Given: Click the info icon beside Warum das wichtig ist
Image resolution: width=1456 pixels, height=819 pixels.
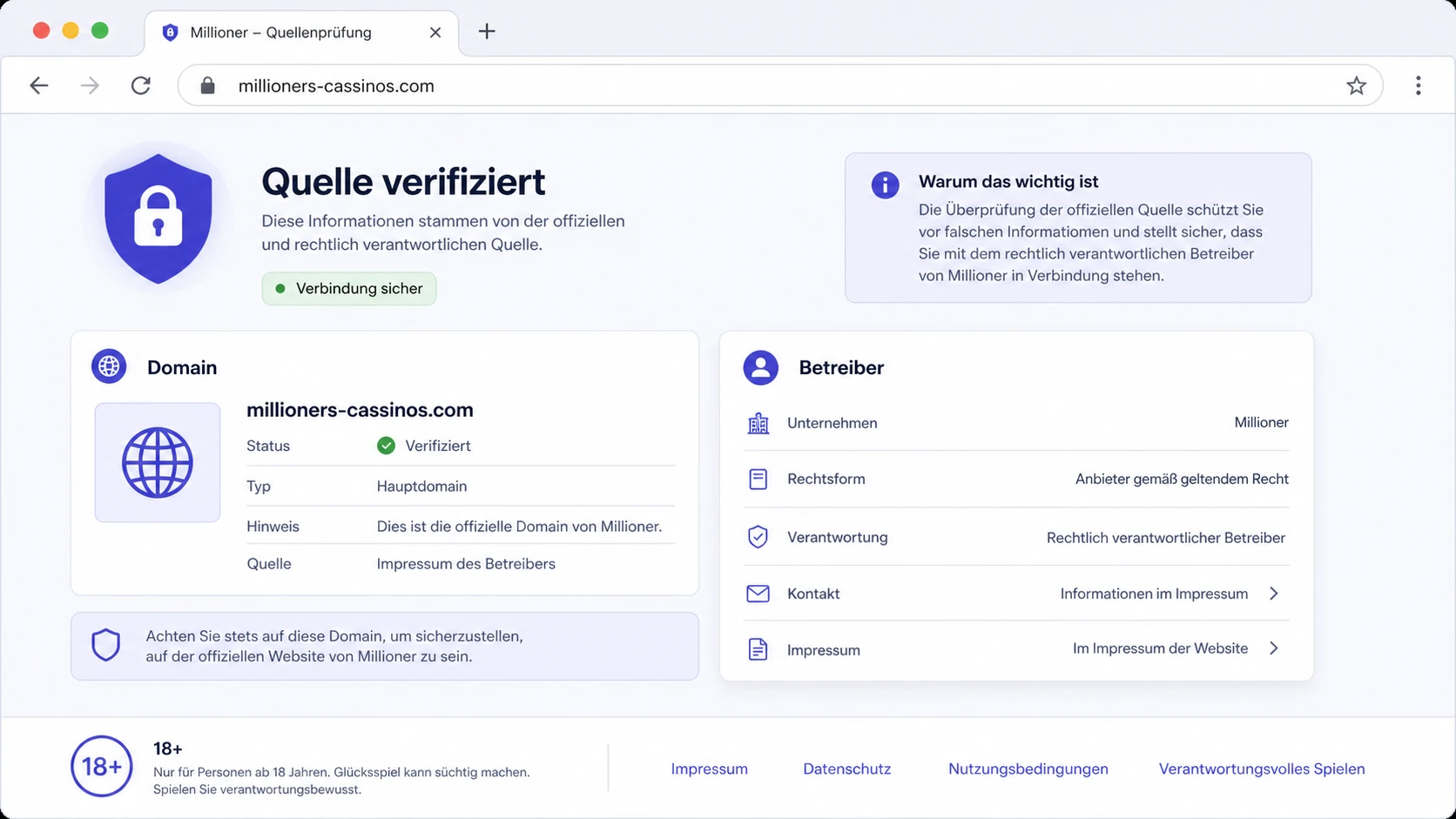Looking at the screenshot, I should (x=885, y=185).
